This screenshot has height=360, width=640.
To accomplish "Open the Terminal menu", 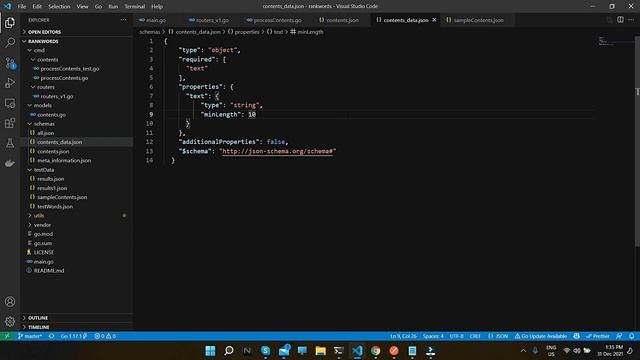I will tap(135, 6).
